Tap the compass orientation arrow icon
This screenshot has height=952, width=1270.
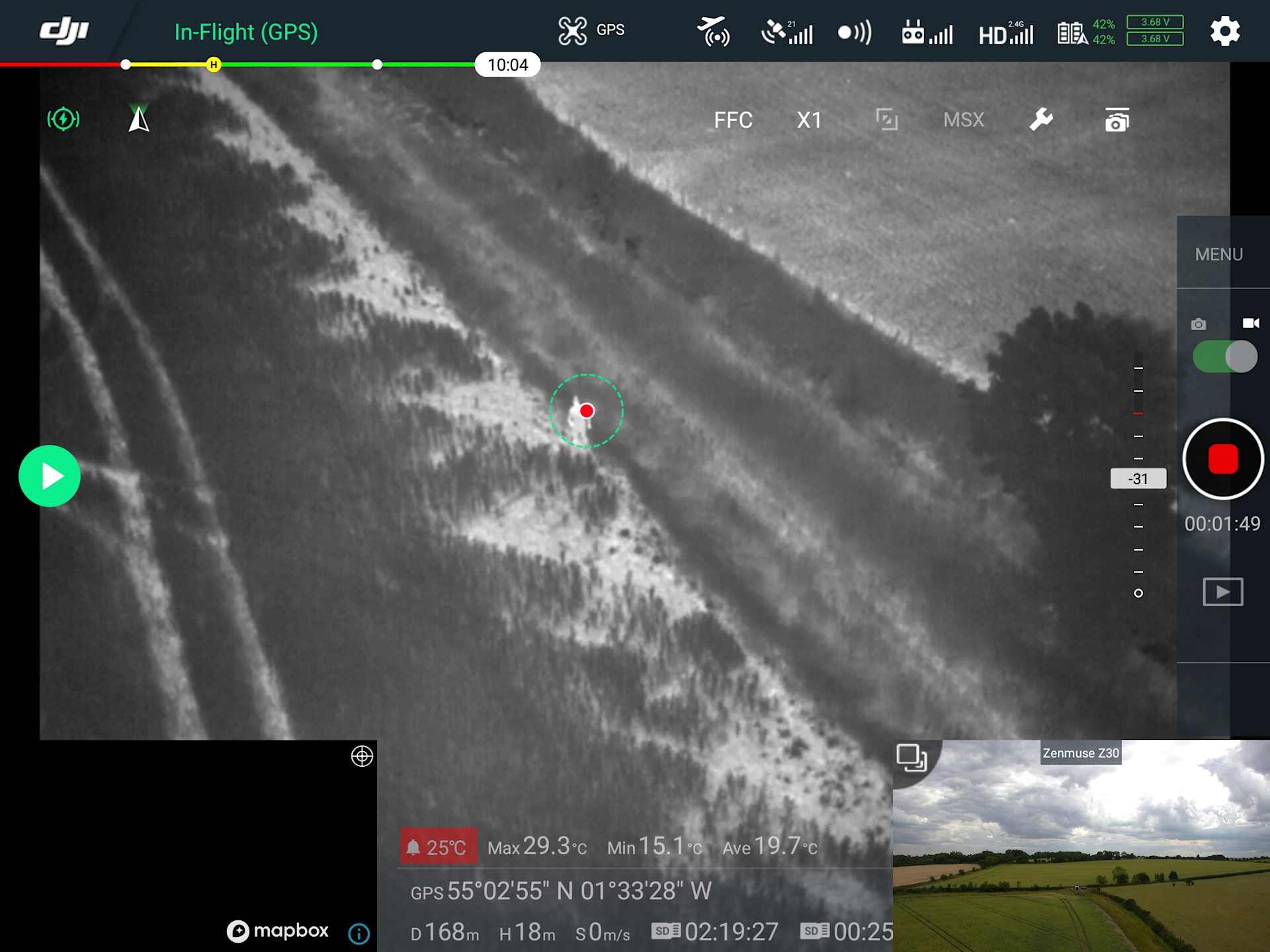[x=139, y=119]
